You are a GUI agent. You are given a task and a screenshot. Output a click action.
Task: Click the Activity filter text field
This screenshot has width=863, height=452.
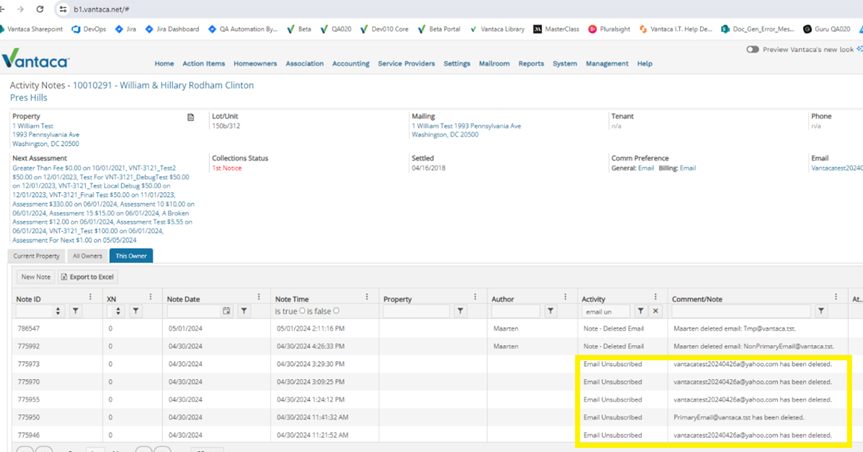(x=607, y=311)
